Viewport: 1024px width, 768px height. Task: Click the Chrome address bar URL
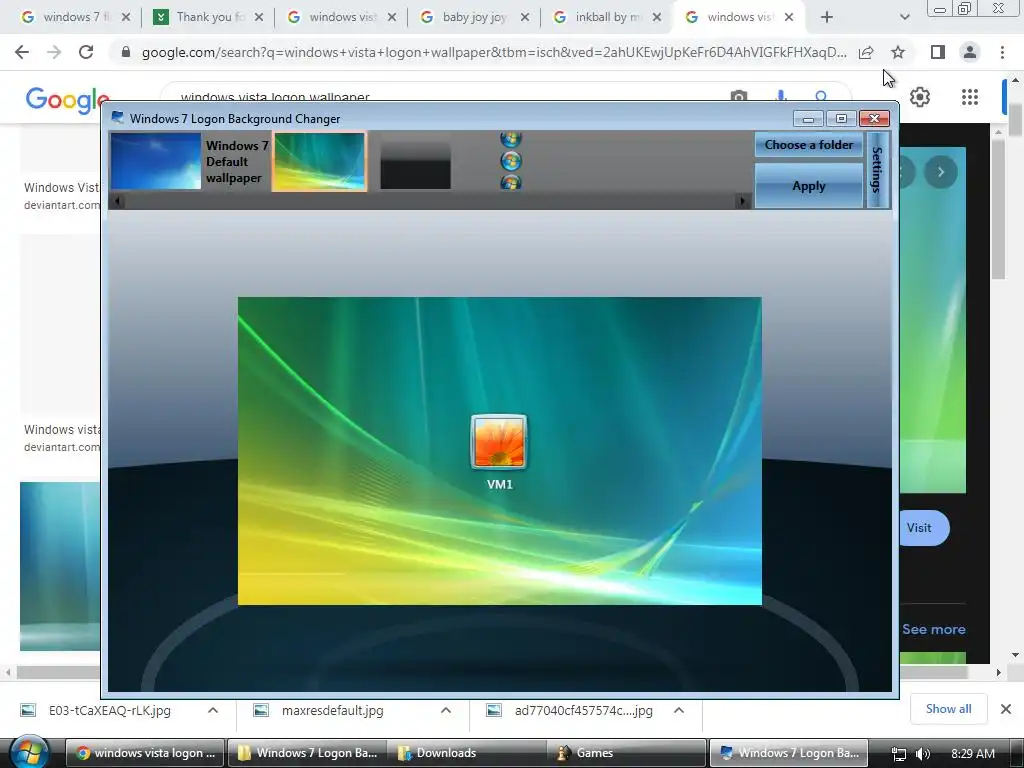click(x=494, y=52)
